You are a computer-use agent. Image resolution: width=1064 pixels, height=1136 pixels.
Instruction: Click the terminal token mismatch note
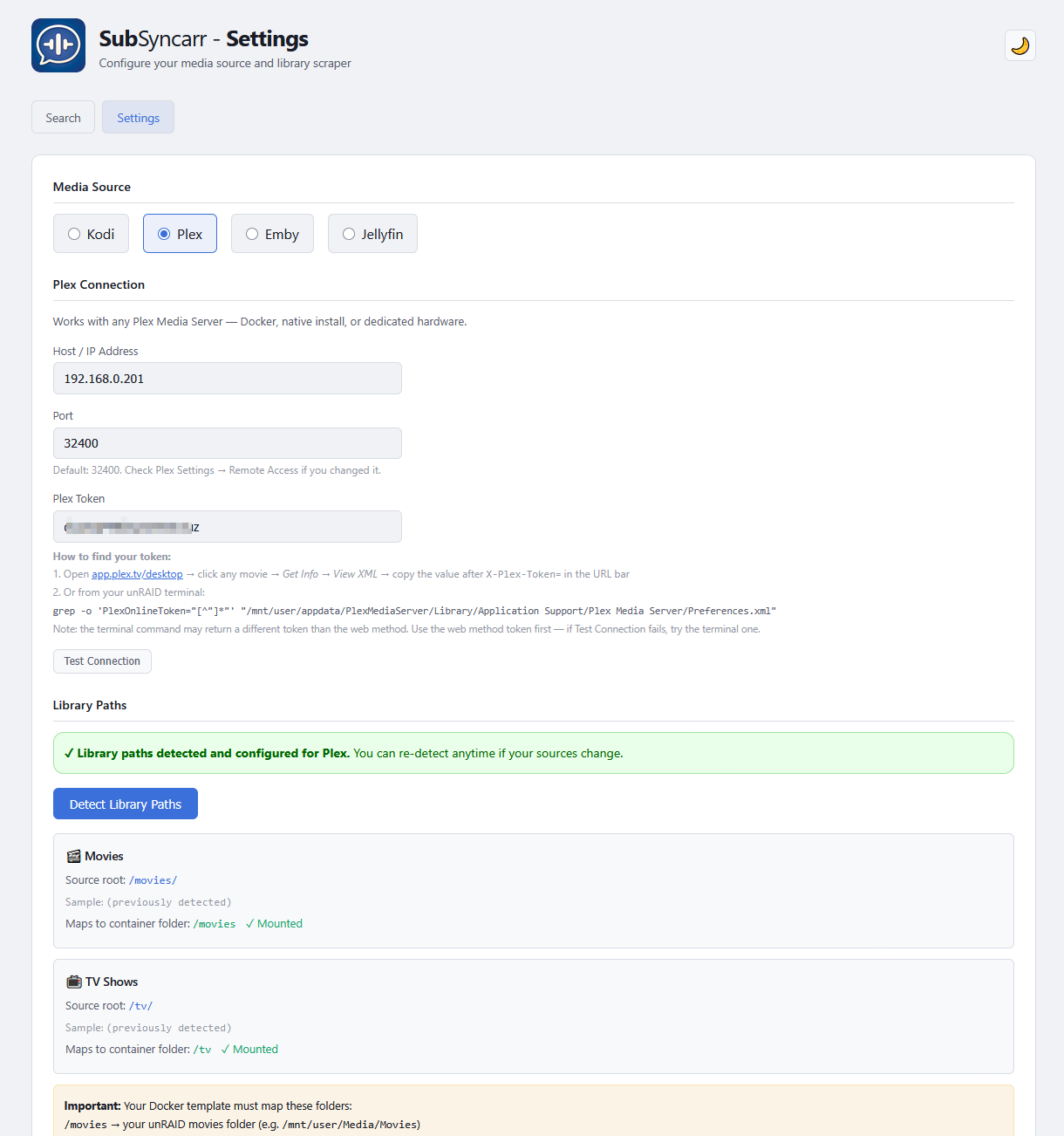click(x=406, y=629)
